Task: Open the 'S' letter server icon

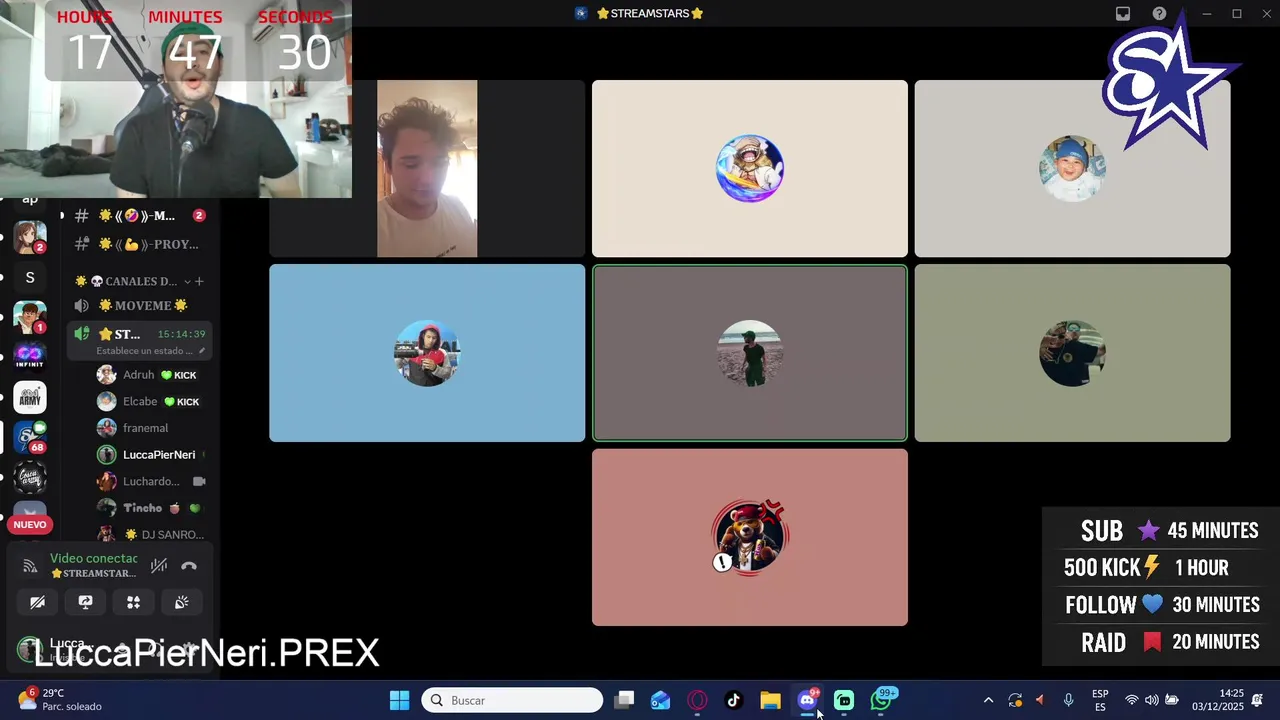Action: (x=30, y=277)
